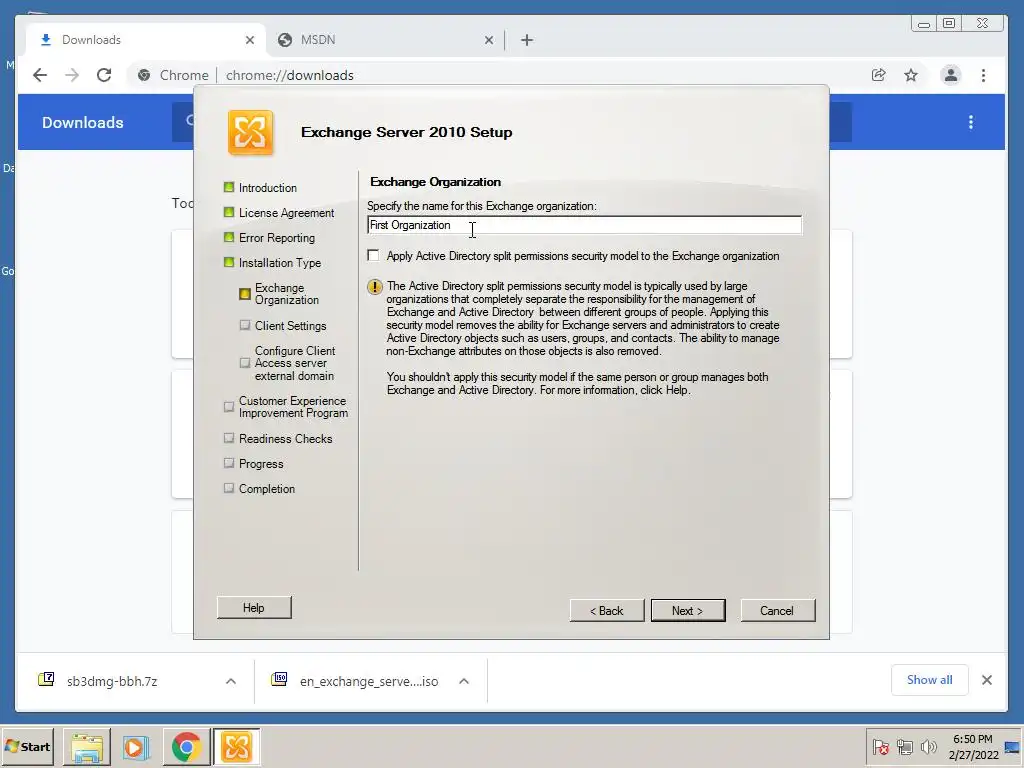Enable Active Directory split permissions checkbox

[x=373, y=255]
